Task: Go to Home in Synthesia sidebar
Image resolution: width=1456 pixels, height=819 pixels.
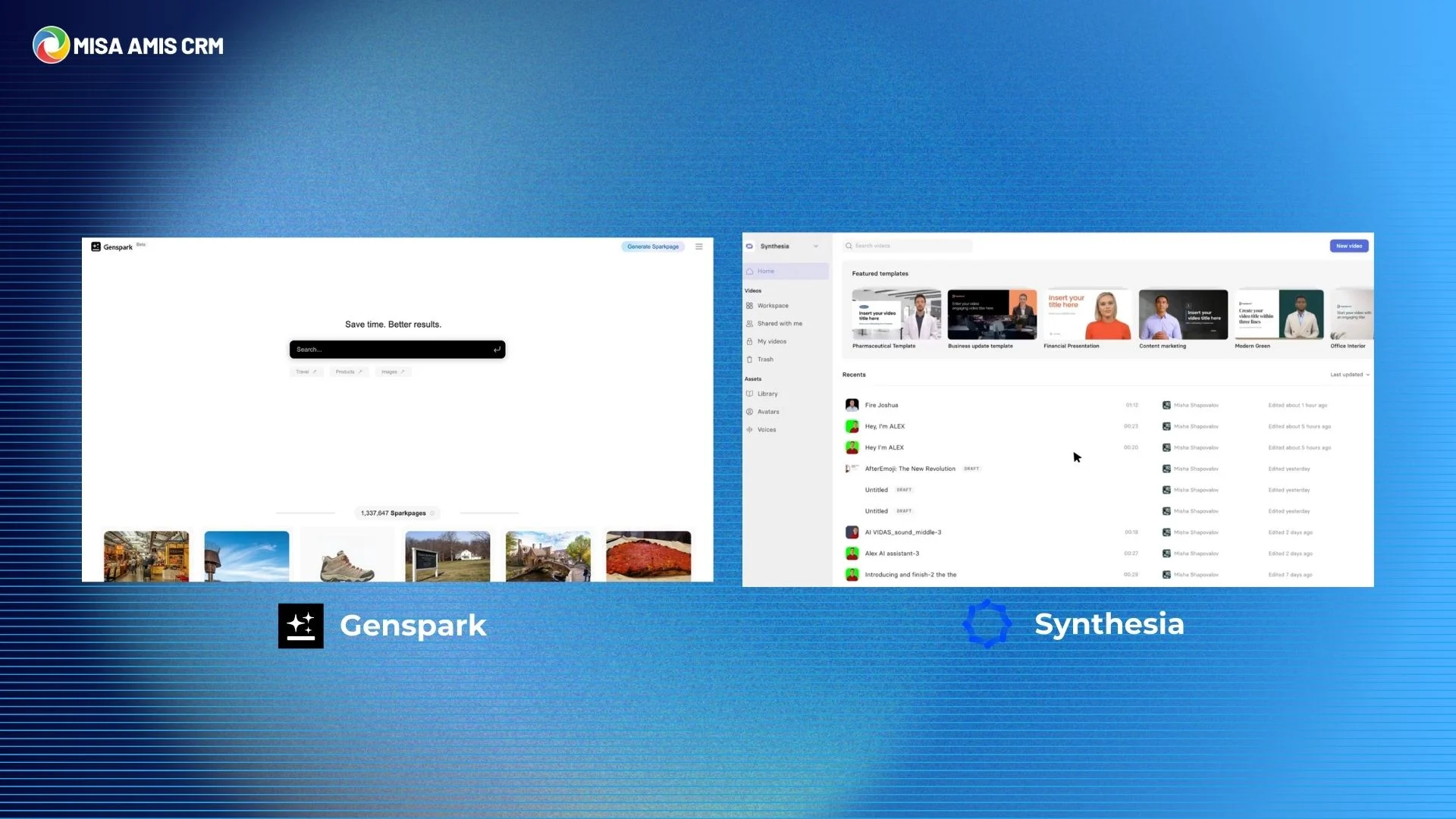Action: tap(786, 271)
